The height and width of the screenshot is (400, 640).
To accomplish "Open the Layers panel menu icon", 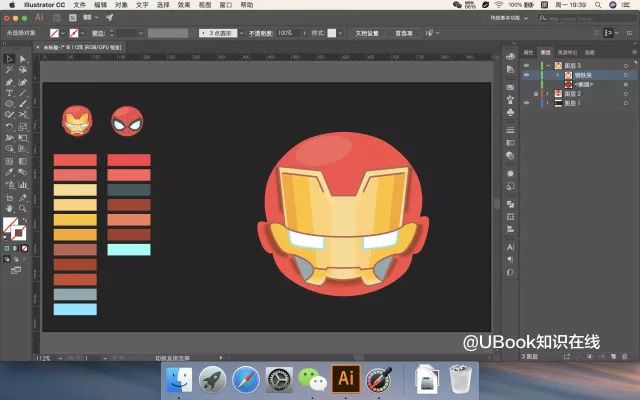I will [x=634, y=52].
